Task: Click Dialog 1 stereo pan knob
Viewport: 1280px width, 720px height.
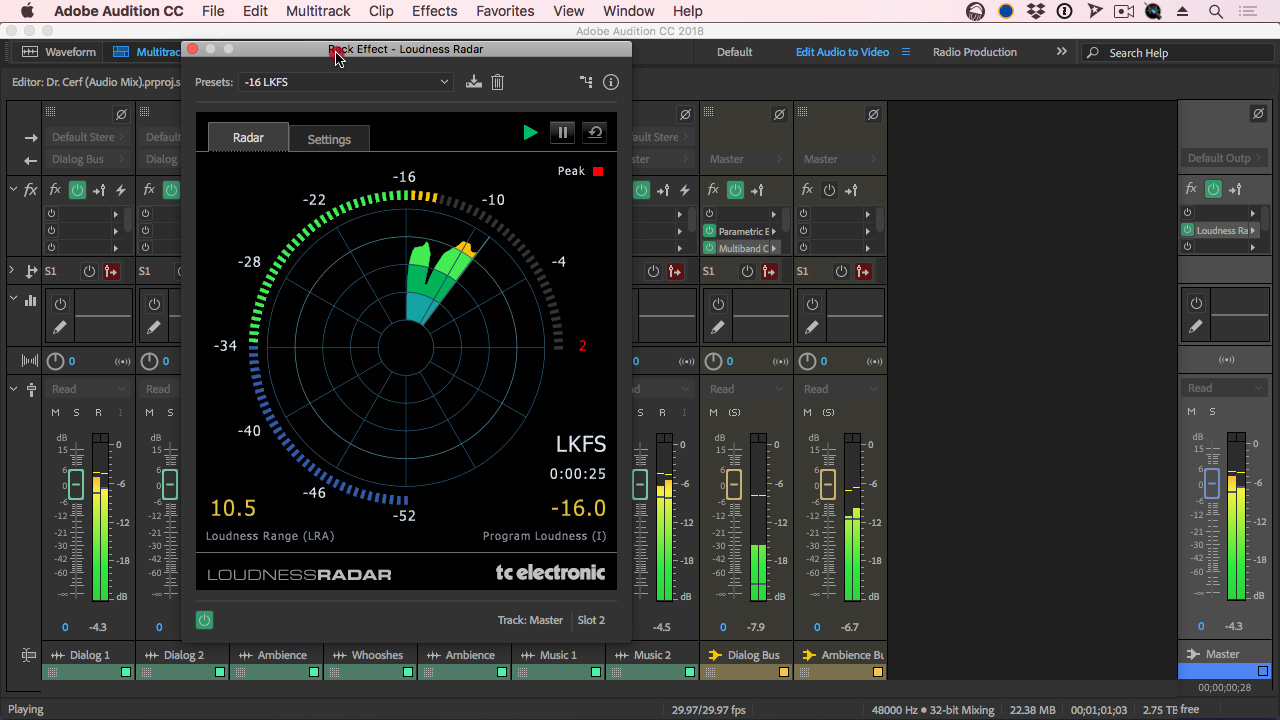Action: [56, 361]
